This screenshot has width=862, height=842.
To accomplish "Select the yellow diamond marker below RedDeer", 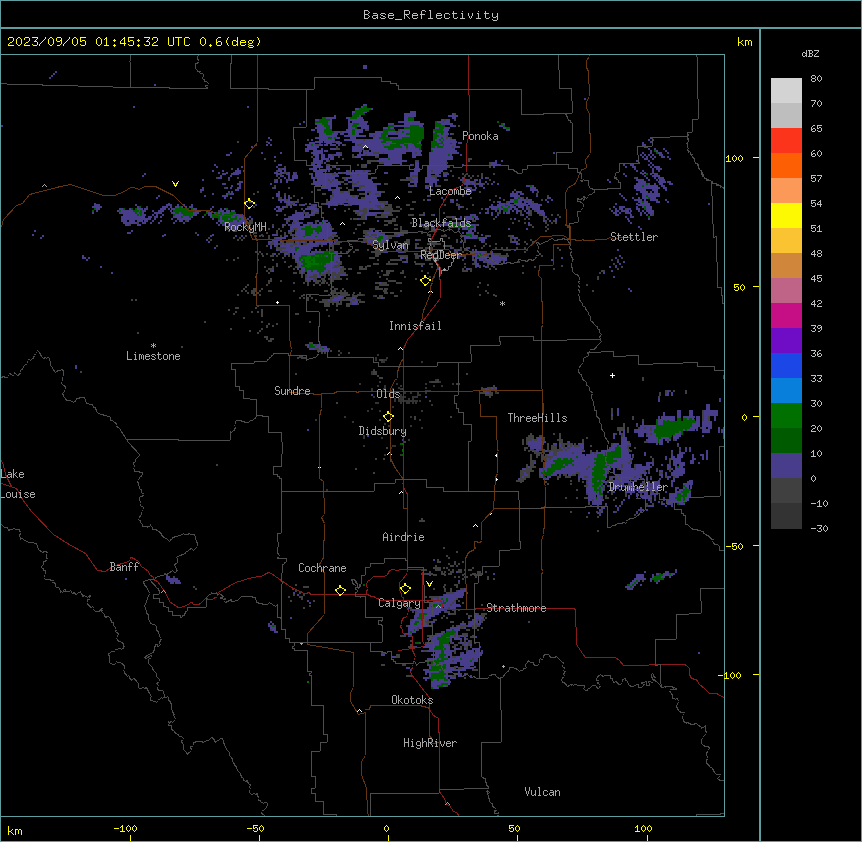I will coord(426,281).
